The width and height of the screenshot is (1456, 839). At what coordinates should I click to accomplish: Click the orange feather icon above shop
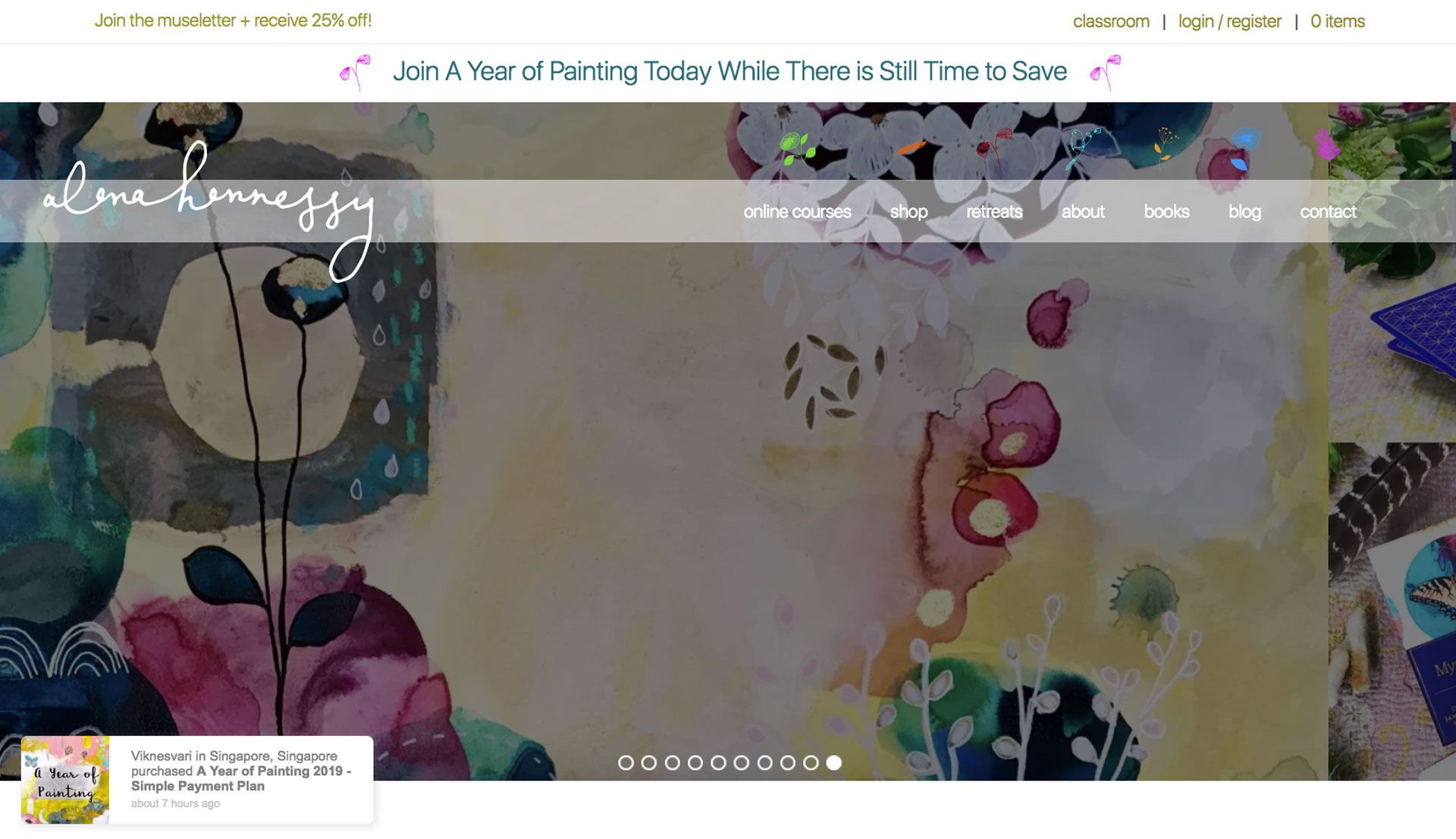(x=912, y=148)
